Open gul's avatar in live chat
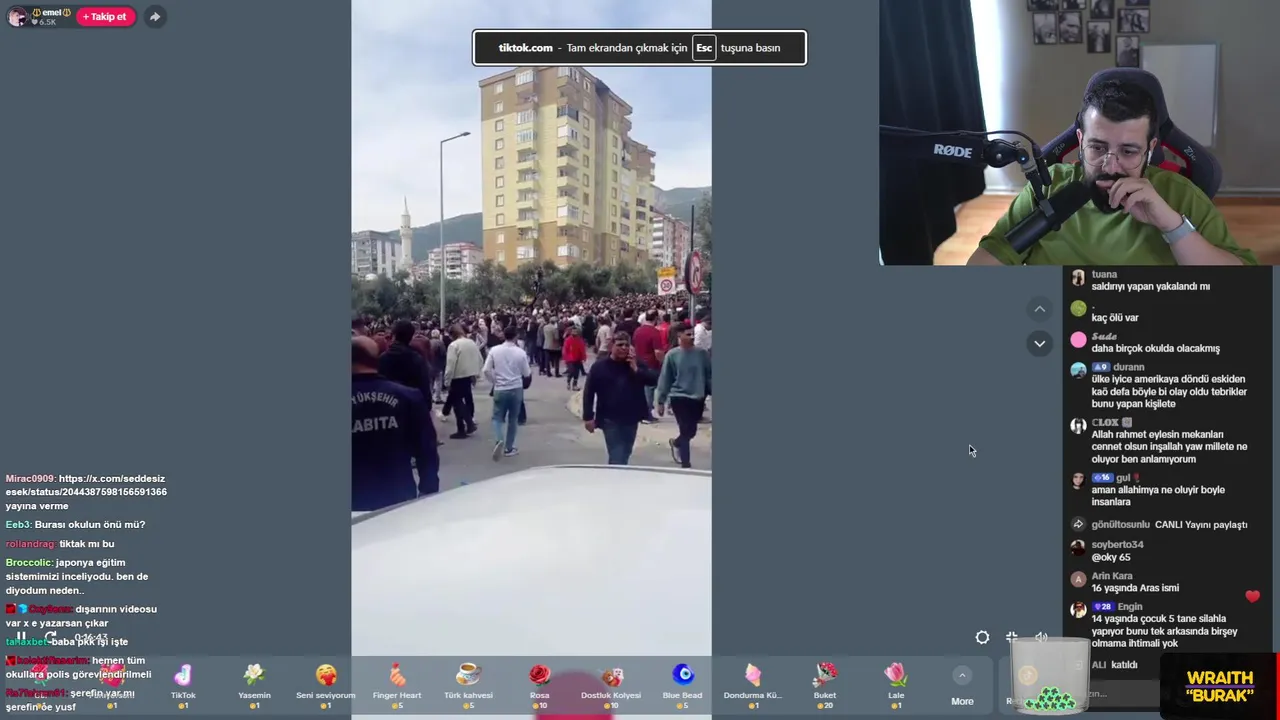 click(x=1078, y=482)
